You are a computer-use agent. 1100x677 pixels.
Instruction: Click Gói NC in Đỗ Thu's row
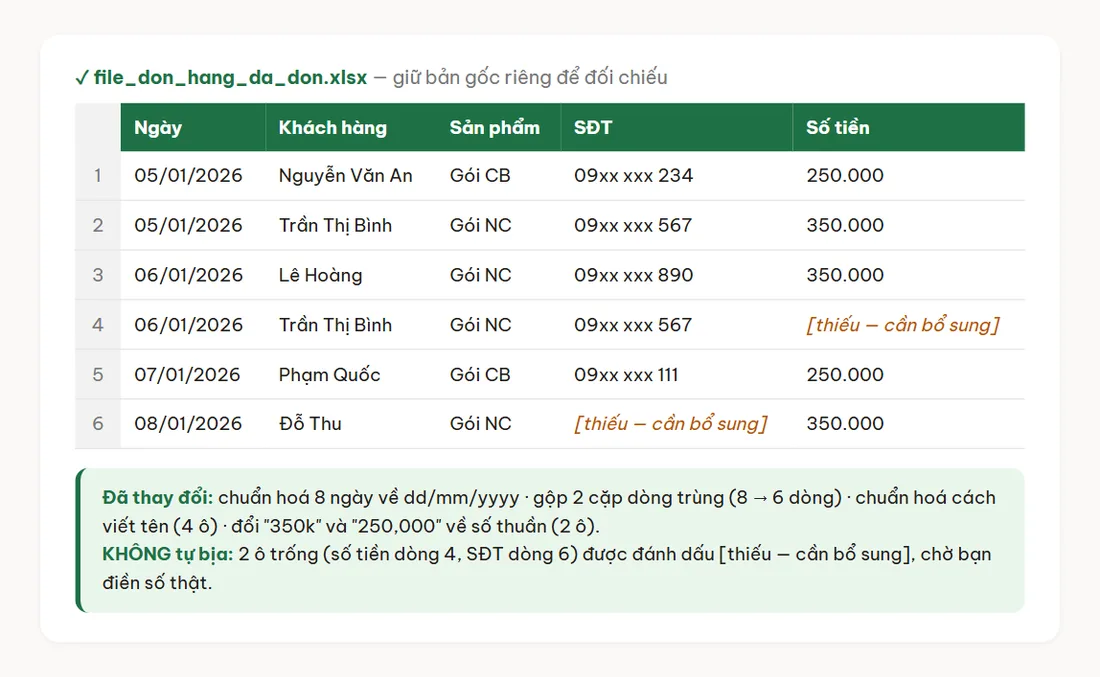(481, 424)
